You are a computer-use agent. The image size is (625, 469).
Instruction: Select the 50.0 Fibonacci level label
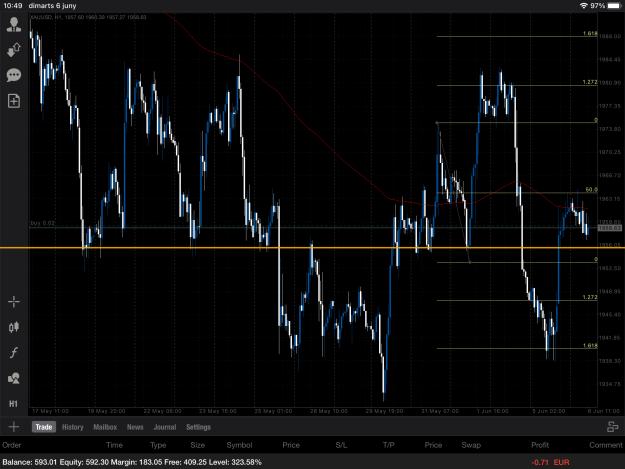592,190
